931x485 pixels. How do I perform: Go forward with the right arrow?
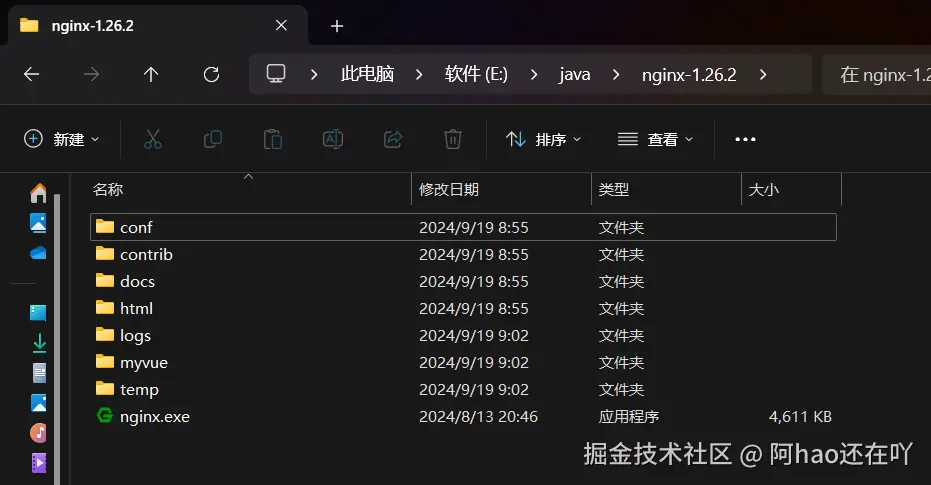point(91,74)
